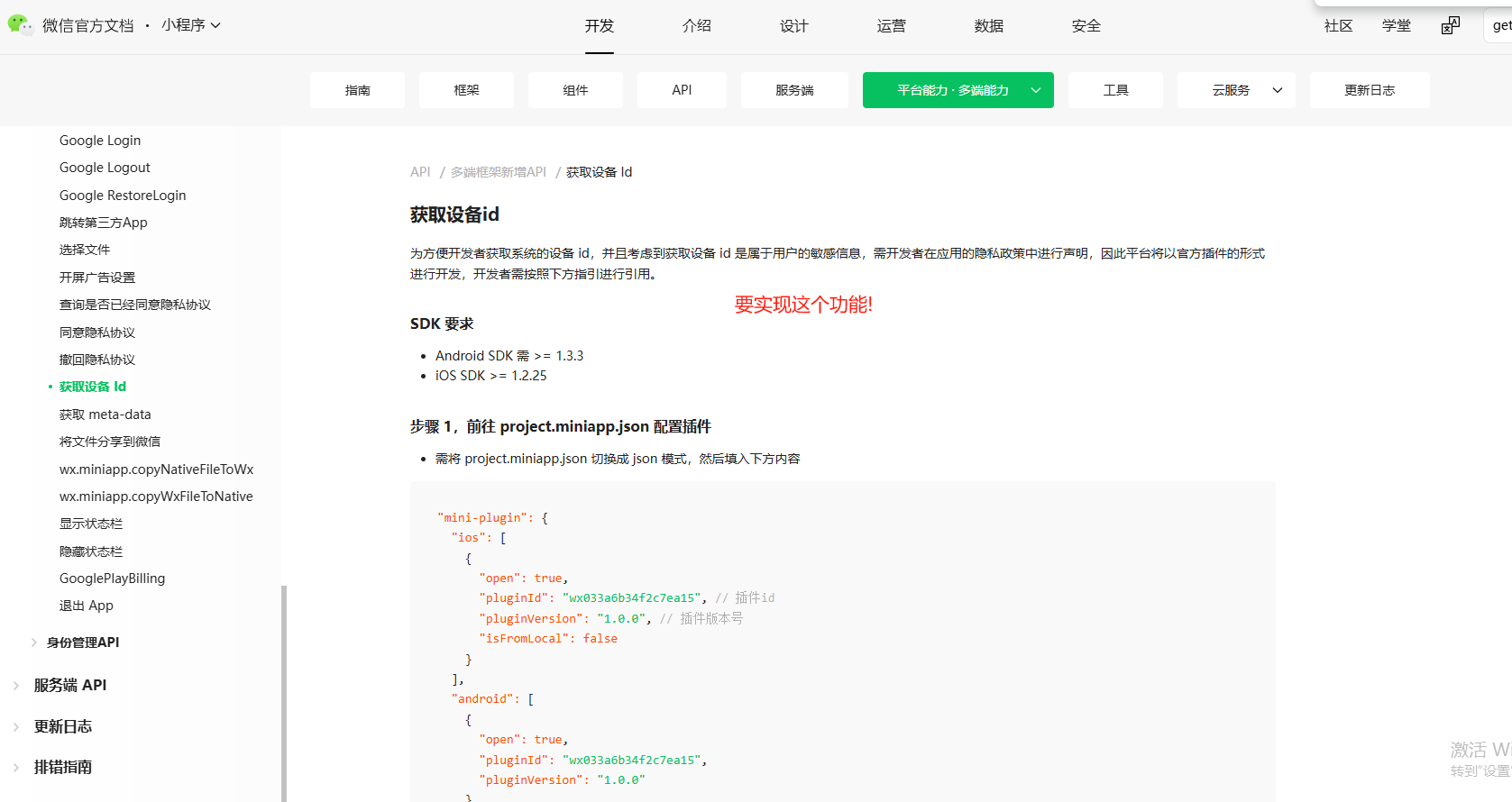
Task: Click the 服务端 sub-navigation button
Action: (x=794, y=90)
